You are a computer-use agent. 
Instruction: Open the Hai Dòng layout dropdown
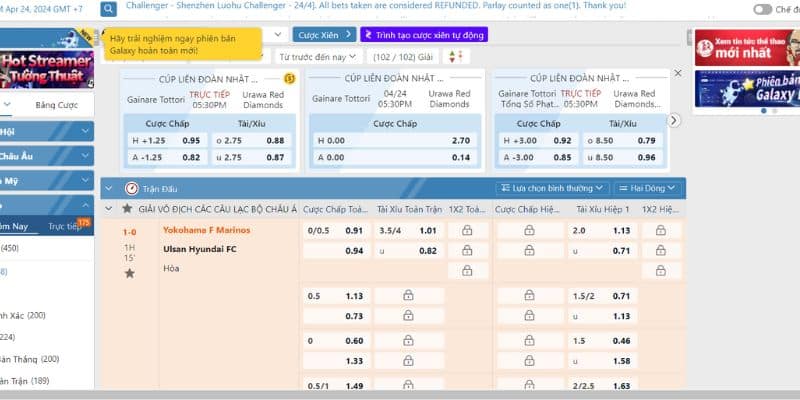648,188
